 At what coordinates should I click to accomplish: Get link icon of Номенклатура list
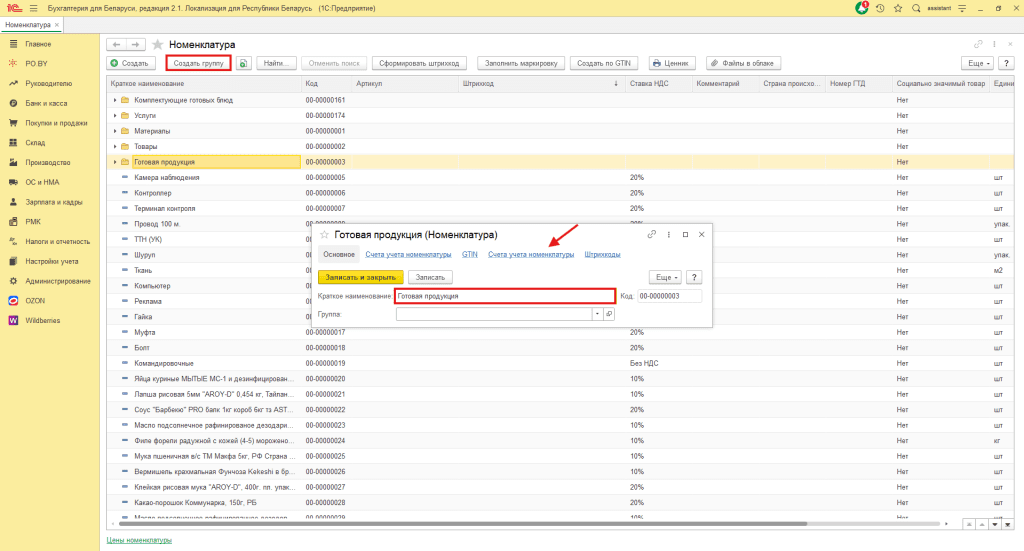click(x=978, y=44)
